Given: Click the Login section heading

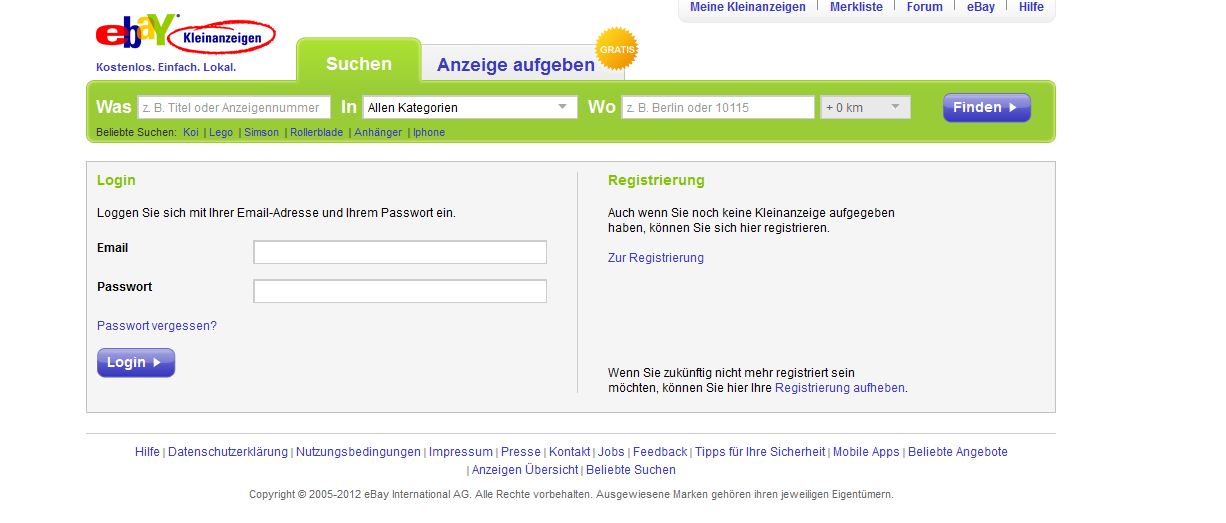Looking at the screenshot, I should [116, 181].
